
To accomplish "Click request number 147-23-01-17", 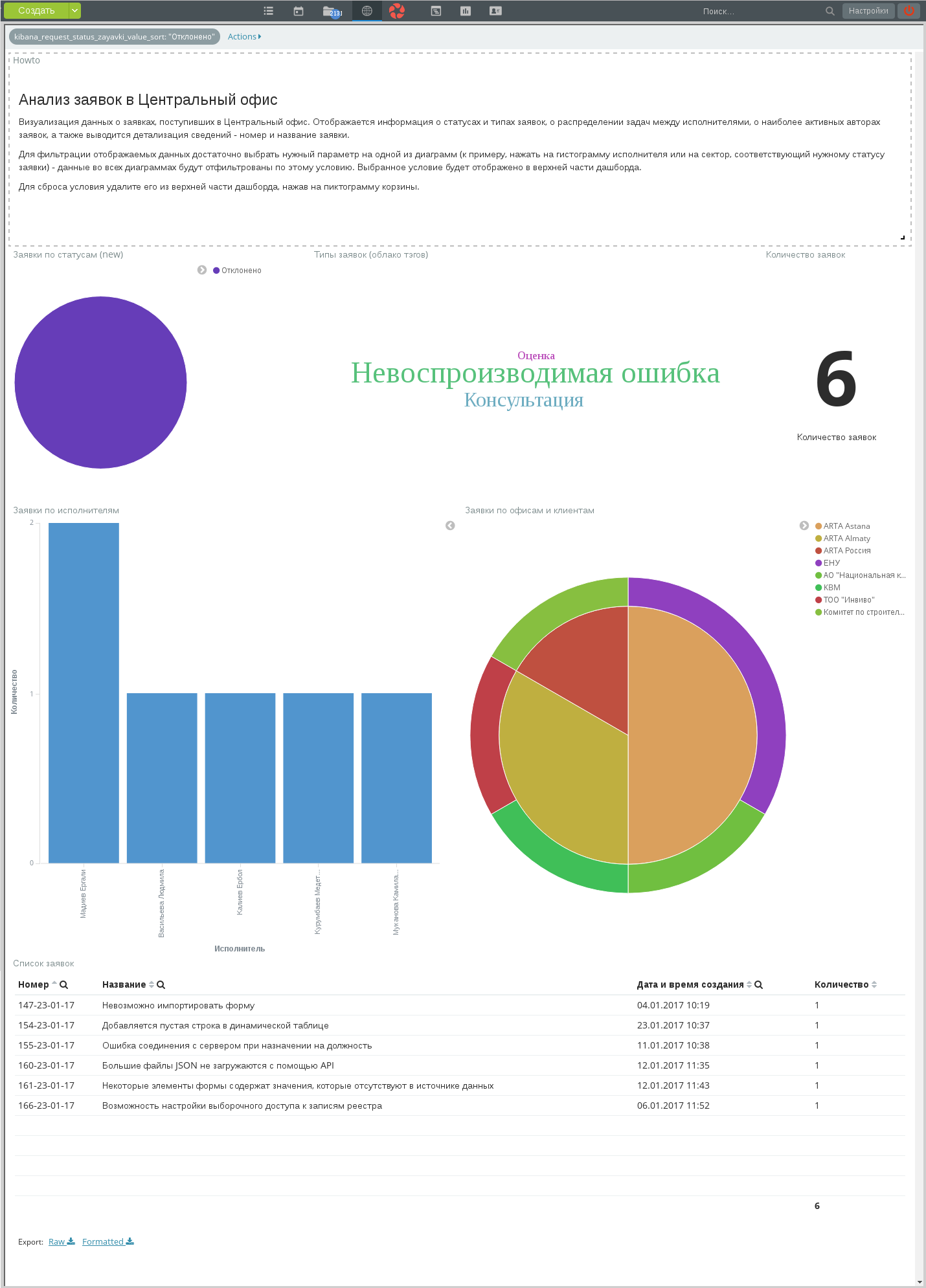I will pyautogui.click(x=46, y=1005).
